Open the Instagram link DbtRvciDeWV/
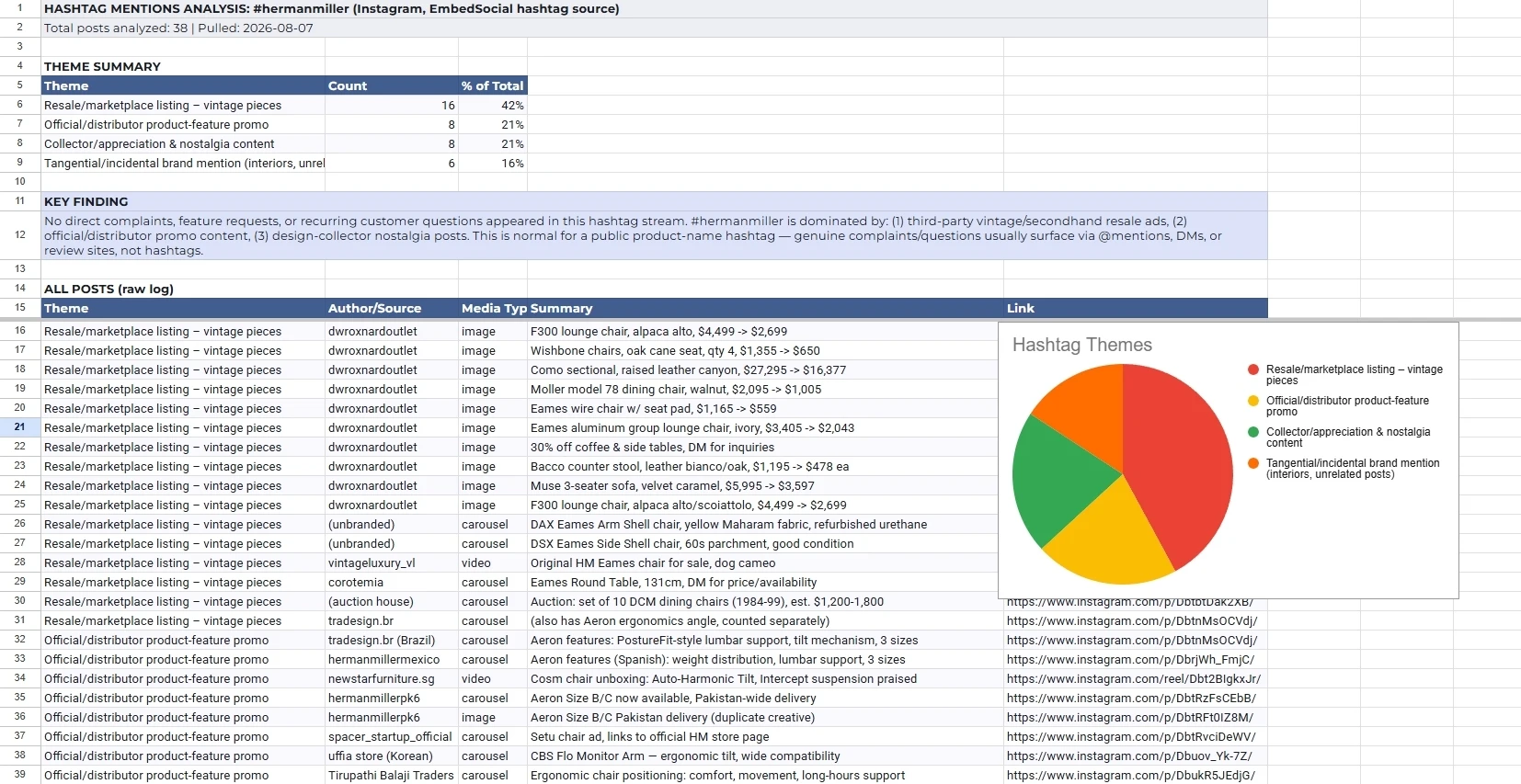This screenshot has height=784, width=1521. coord(1131,736)
